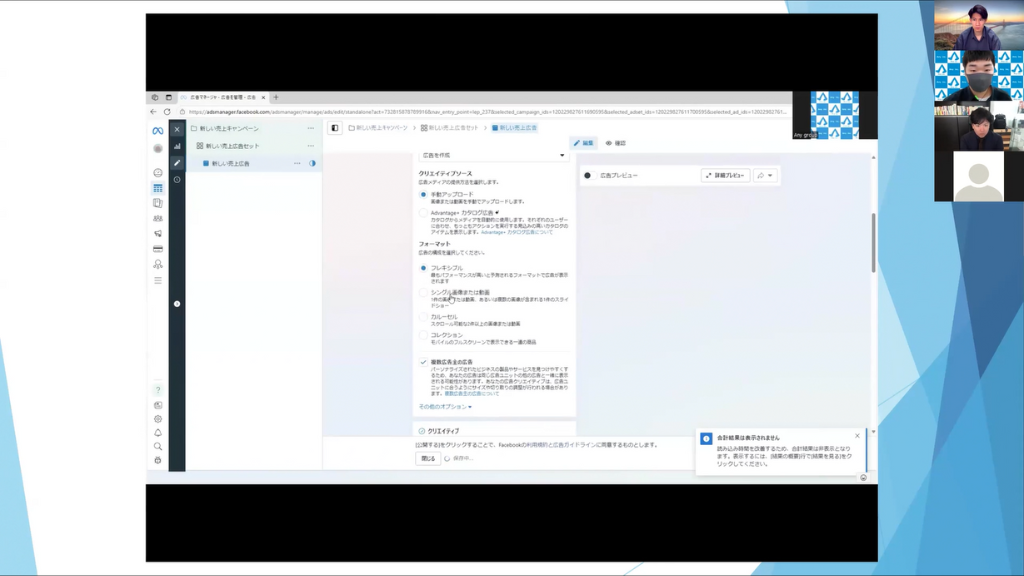Open a new browser tab with plus
This screenshot has width=1024, height=576.
point(276,97)
